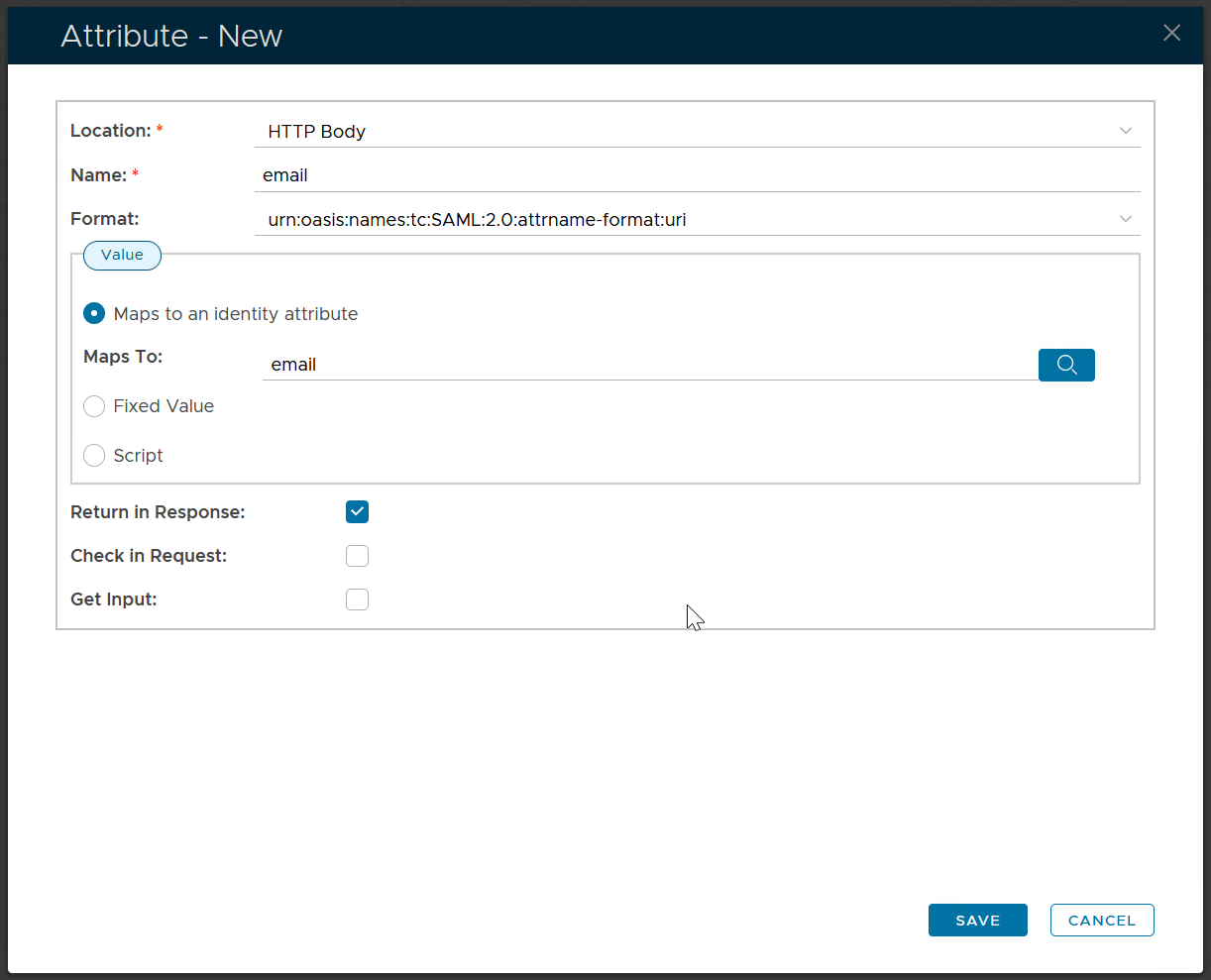Click the Attribute - New title text
The height and width of the screenshot is (980, 1211).
(171, 36)
